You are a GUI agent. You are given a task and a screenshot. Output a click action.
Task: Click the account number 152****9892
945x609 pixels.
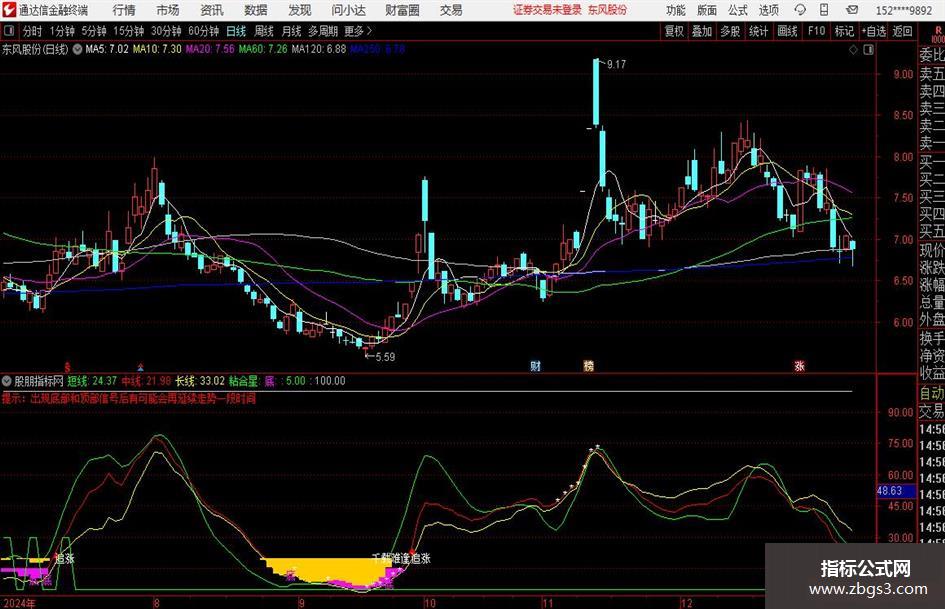[x=904, y=10]
